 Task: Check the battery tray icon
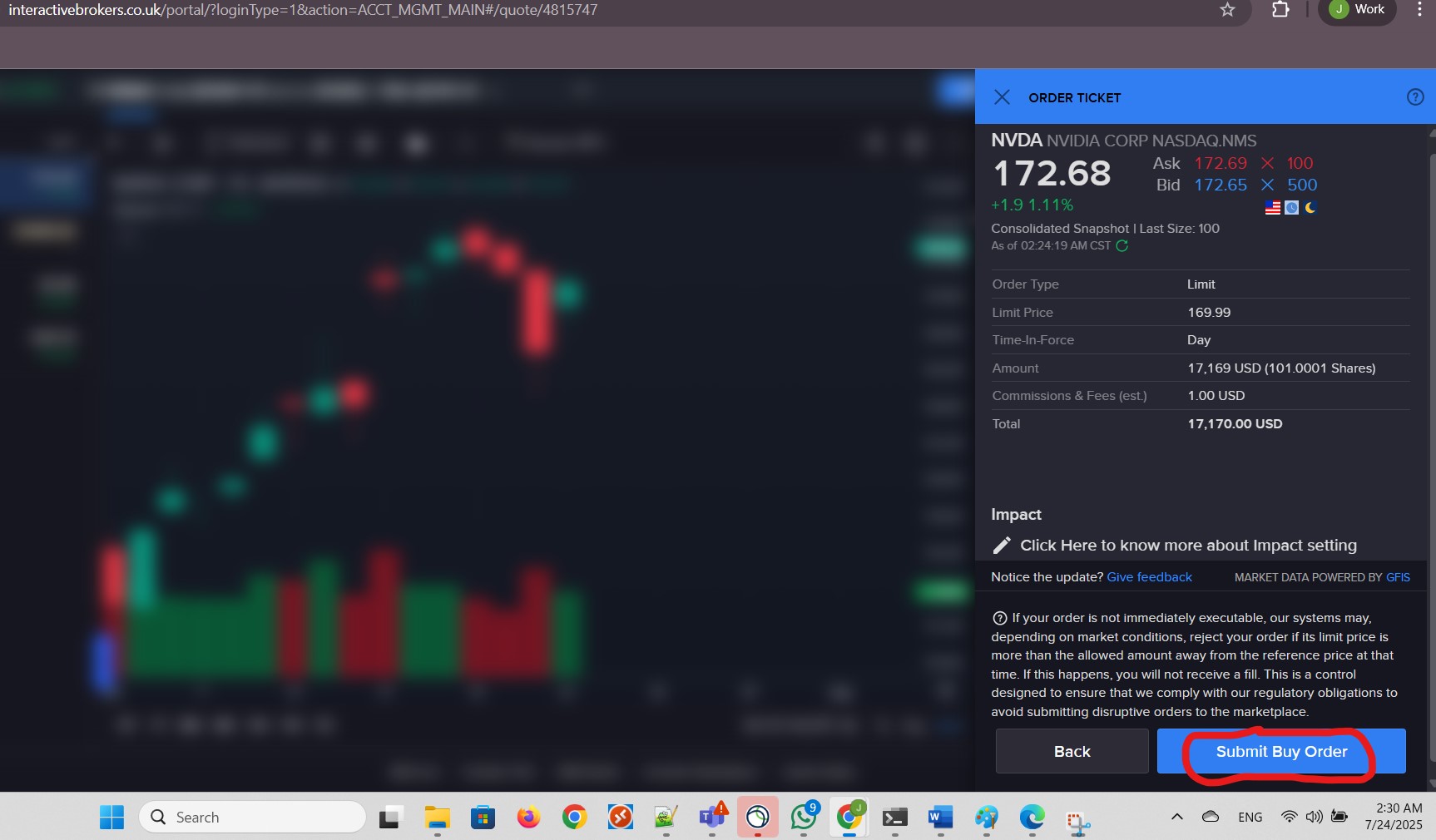(1339, 817)
